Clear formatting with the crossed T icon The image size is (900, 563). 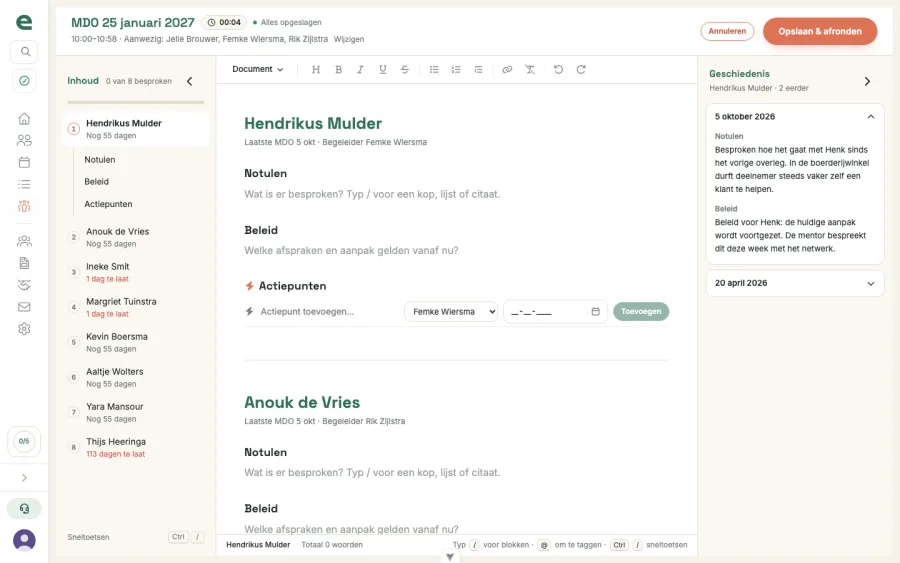[530, 69]
